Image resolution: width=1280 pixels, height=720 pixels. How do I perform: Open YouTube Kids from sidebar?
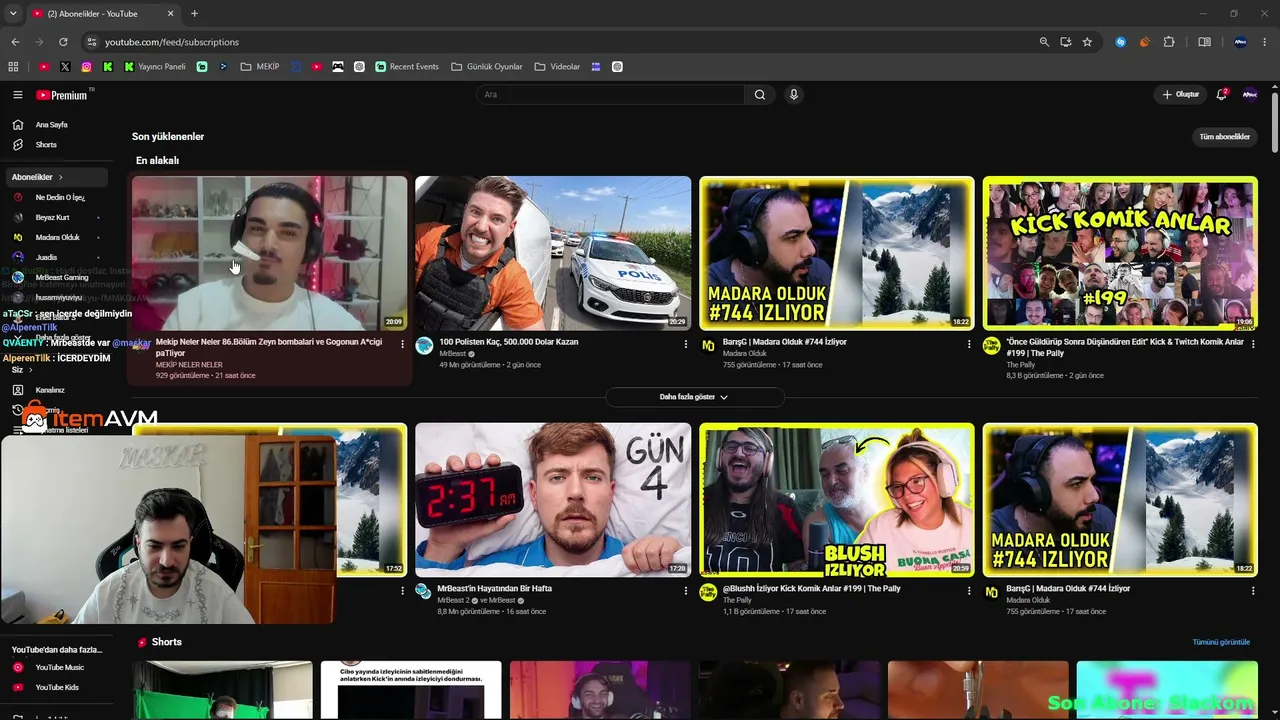pyautogui.click(x=58, y=687)
